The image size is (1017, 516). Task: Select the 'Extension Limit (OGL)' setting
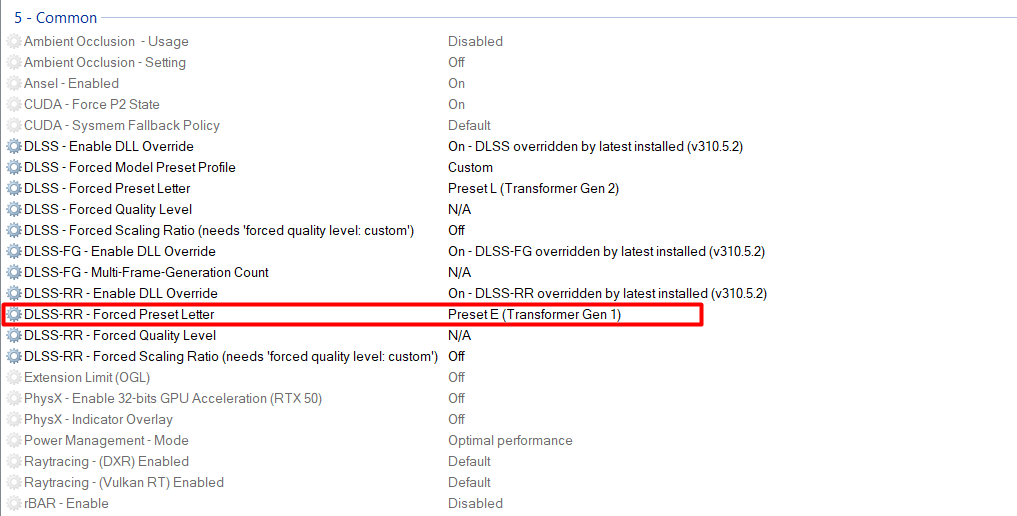pyautogui.click(x=87, y=378)
